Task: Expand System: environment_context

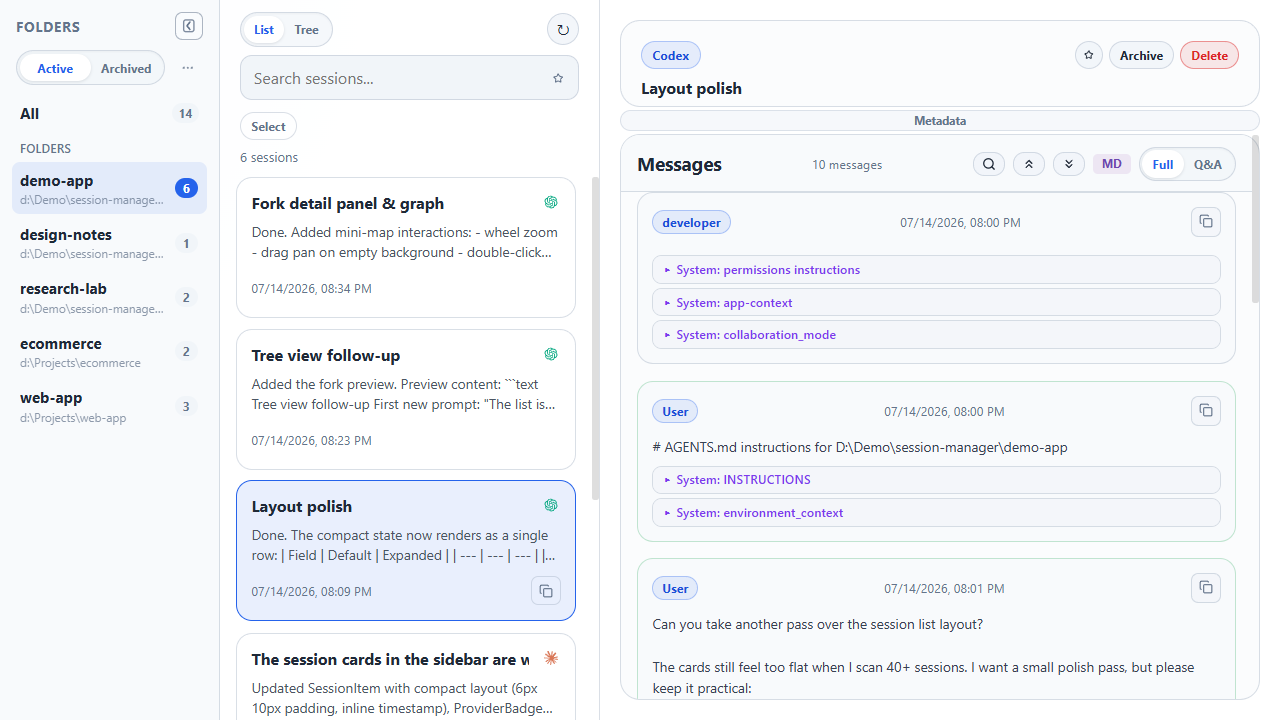Action: [936, 512]
